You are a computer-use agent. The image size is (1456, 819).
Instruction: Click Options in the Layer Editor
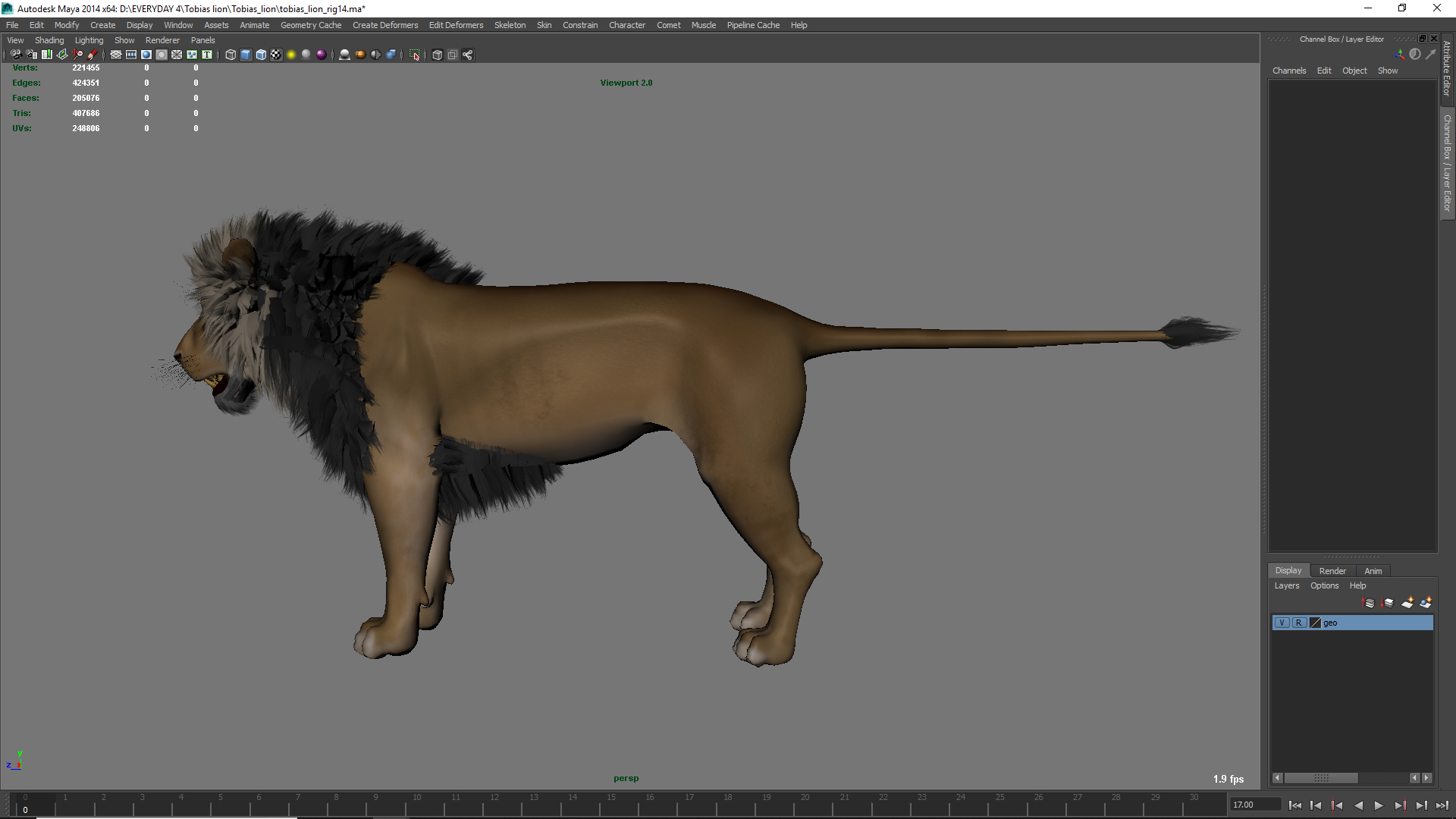pyautogui.click(x=1324, y=585)
